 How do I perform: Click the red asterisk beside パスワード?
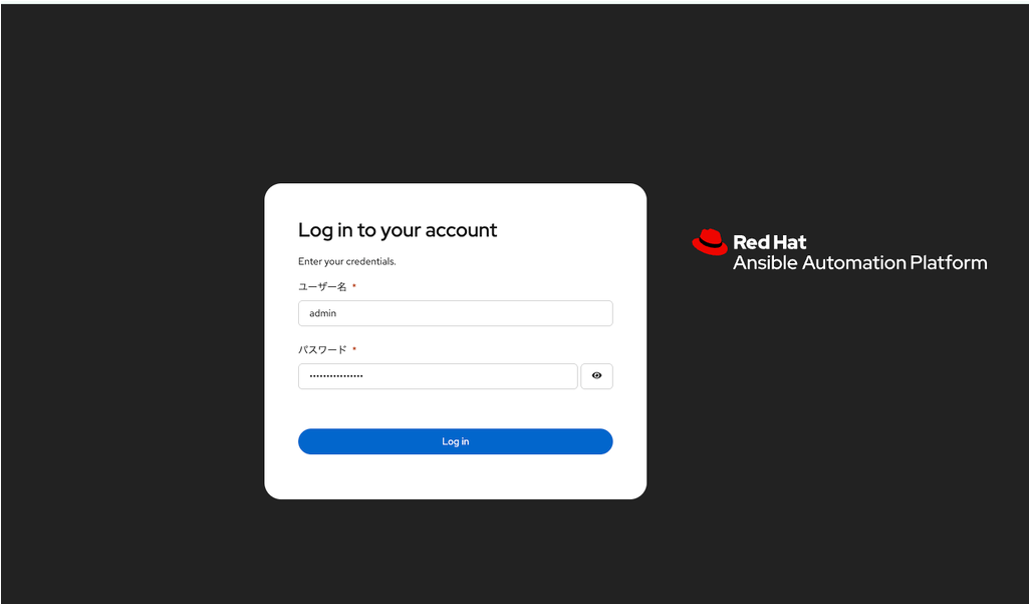pyautogui.click(x=354, y=348)
